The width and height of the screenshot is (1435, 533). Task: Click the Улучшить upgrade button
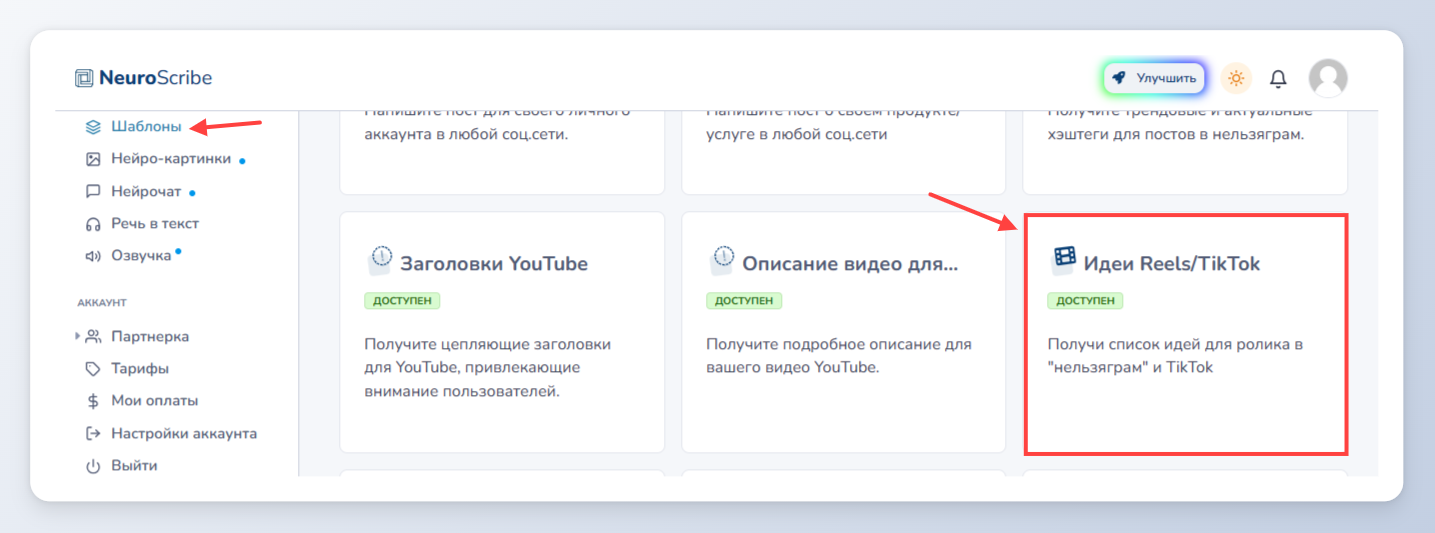click(x=1155, y=78)
